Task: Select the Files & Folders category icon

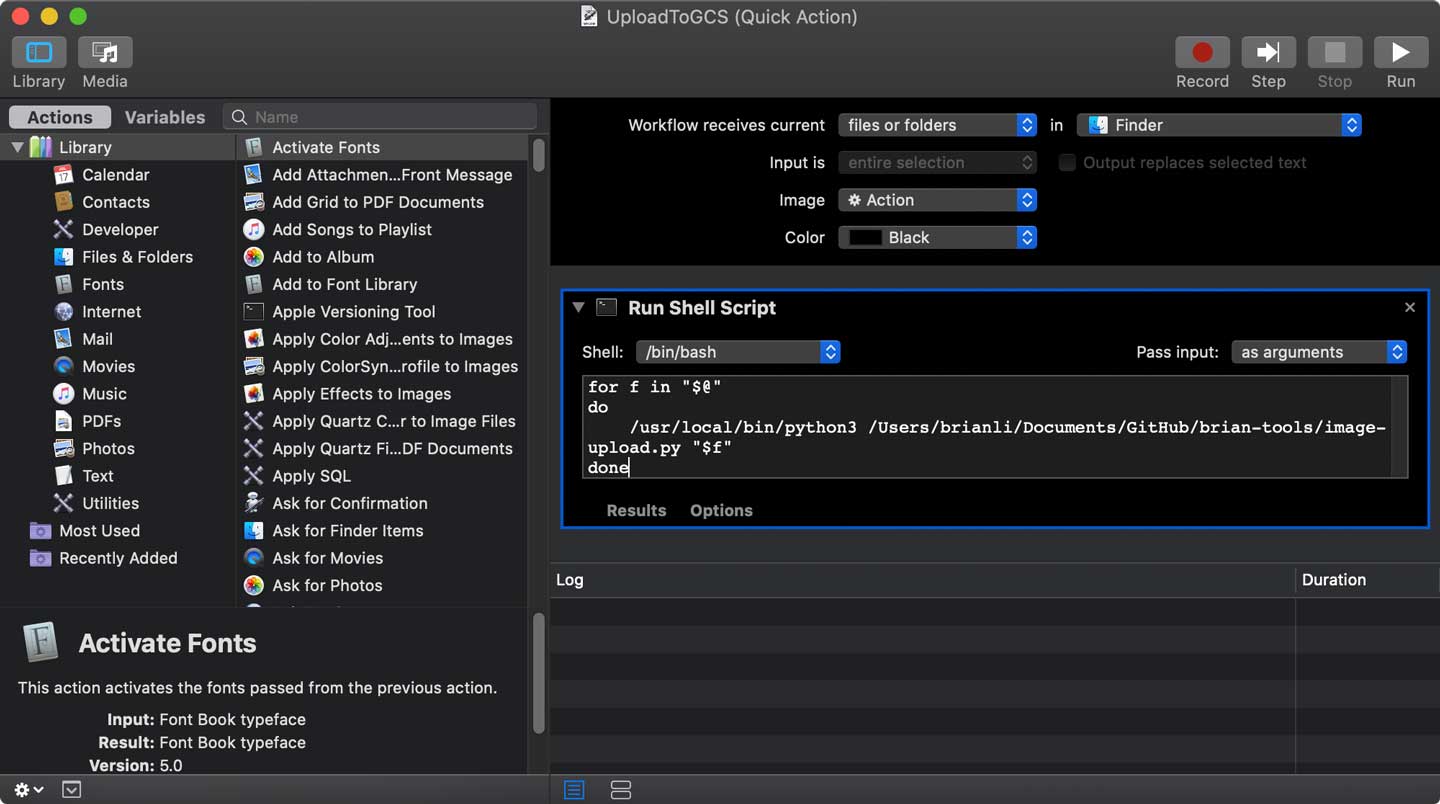Action: coord(64,257)
